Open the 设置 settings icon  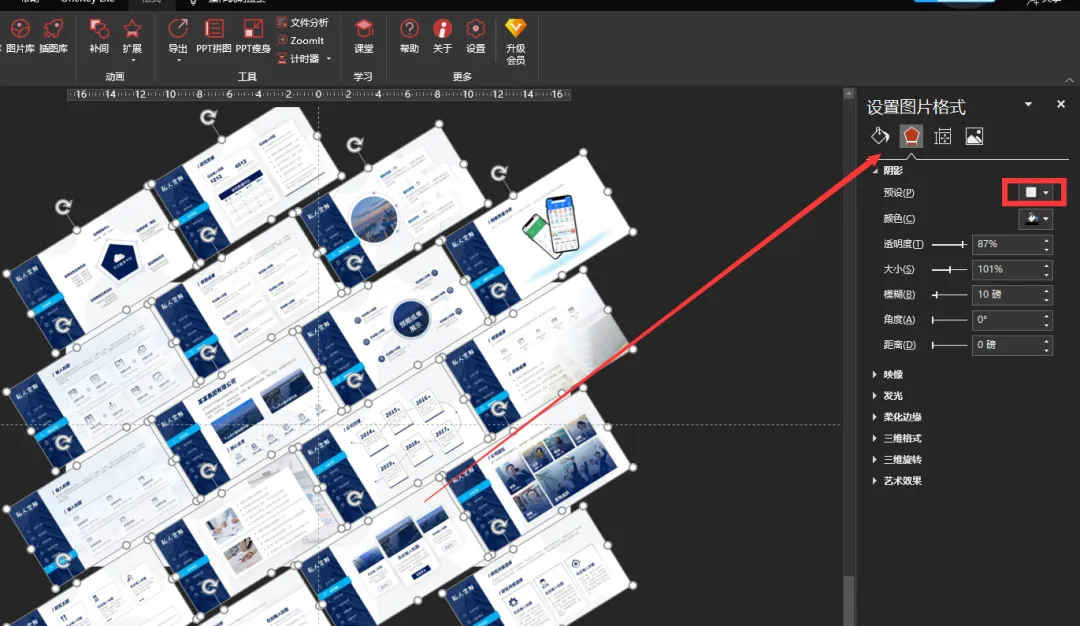[475, 36]
